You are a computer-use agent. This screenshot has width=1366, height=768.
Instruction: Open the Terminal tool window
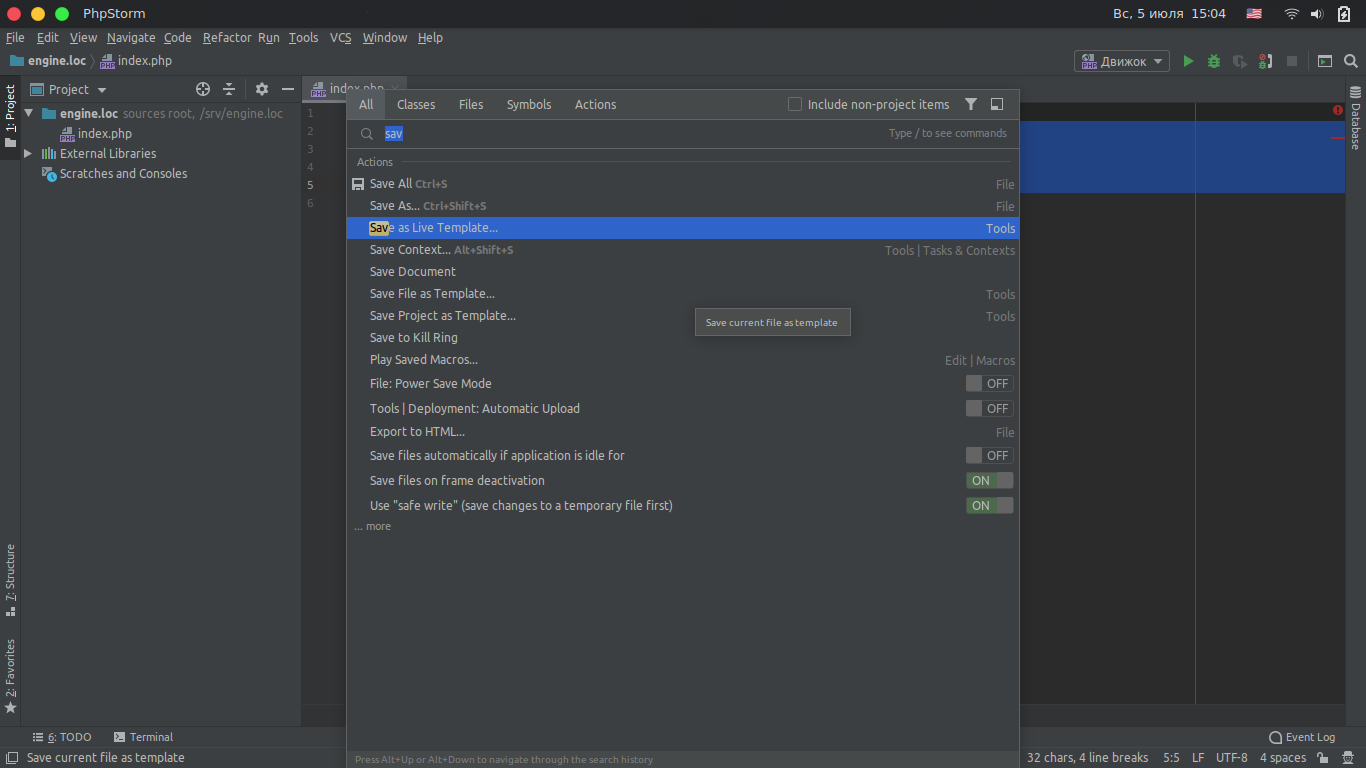click(x=143, y=737)
